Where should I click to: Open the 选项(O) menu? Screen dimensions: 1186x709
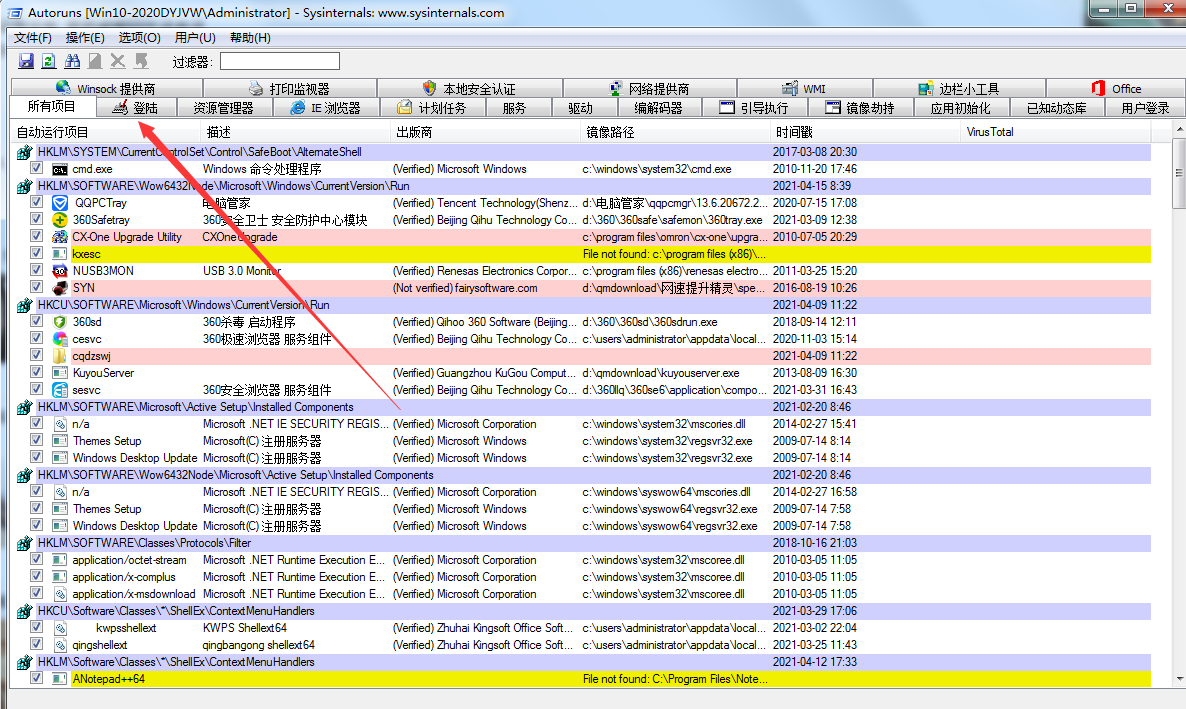click(x=139, y=38)
